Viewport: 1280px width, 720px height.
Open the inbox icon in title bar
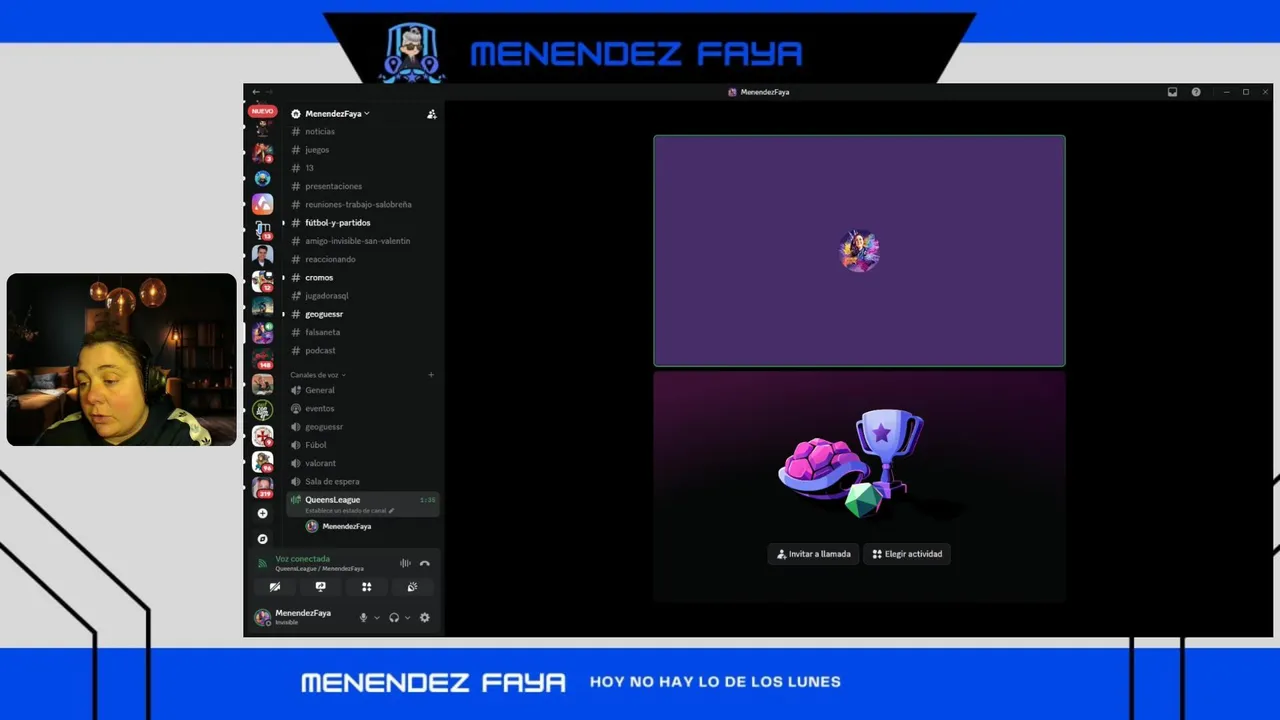click(x=1172, y=92)
